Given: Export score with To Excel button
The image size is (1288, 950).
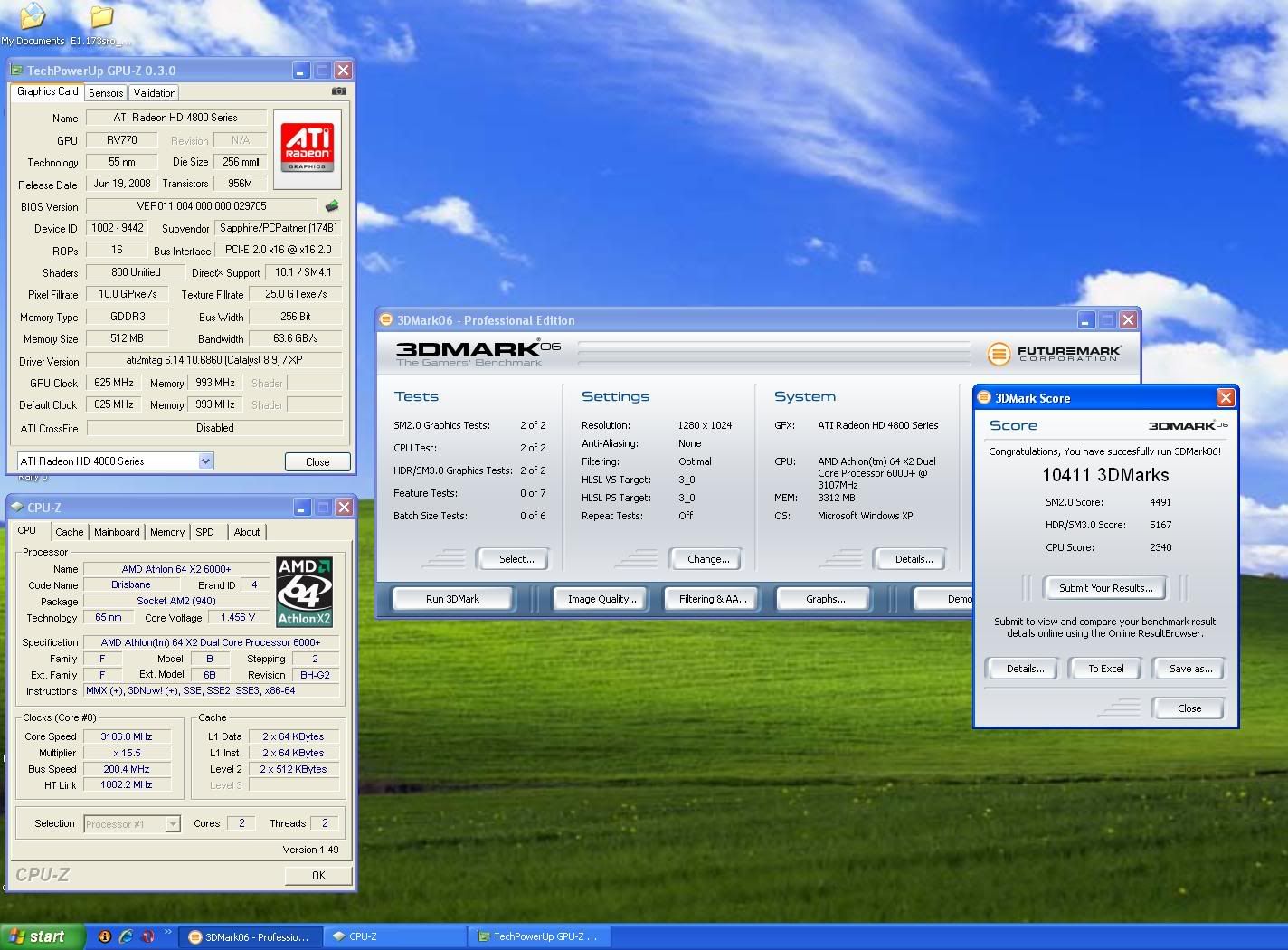Looking at the screenshot, I should (x=1105, y=669).
